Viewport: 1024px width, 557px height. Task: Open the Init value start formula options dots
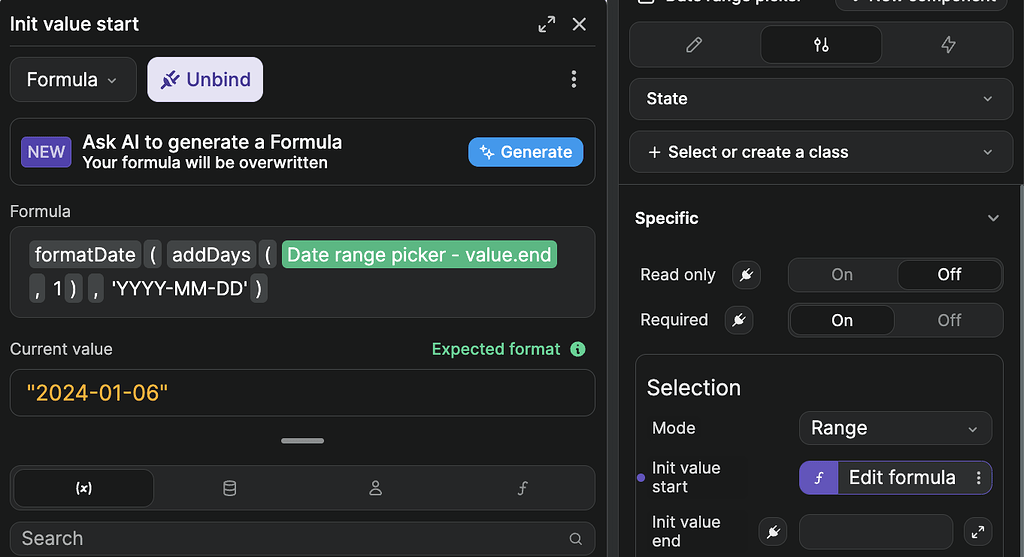(x=979, y=478)
